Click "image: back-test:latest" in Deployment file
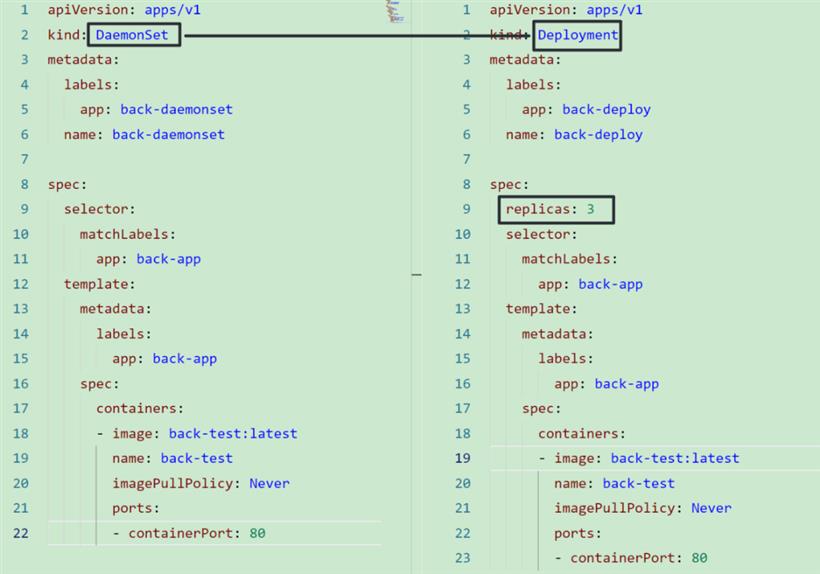This screenshot has width=820, height=574. point(647,458)
